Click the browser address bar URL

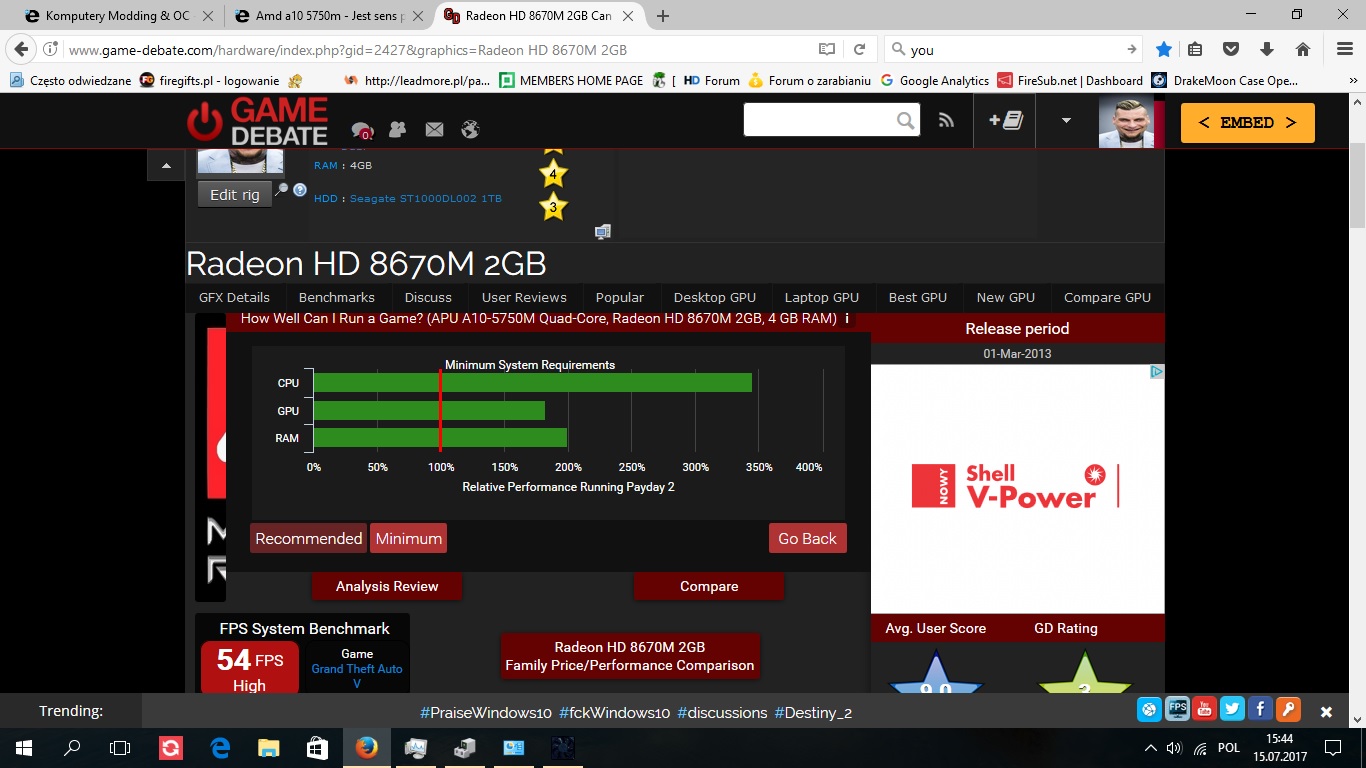(x=348, y=50)
